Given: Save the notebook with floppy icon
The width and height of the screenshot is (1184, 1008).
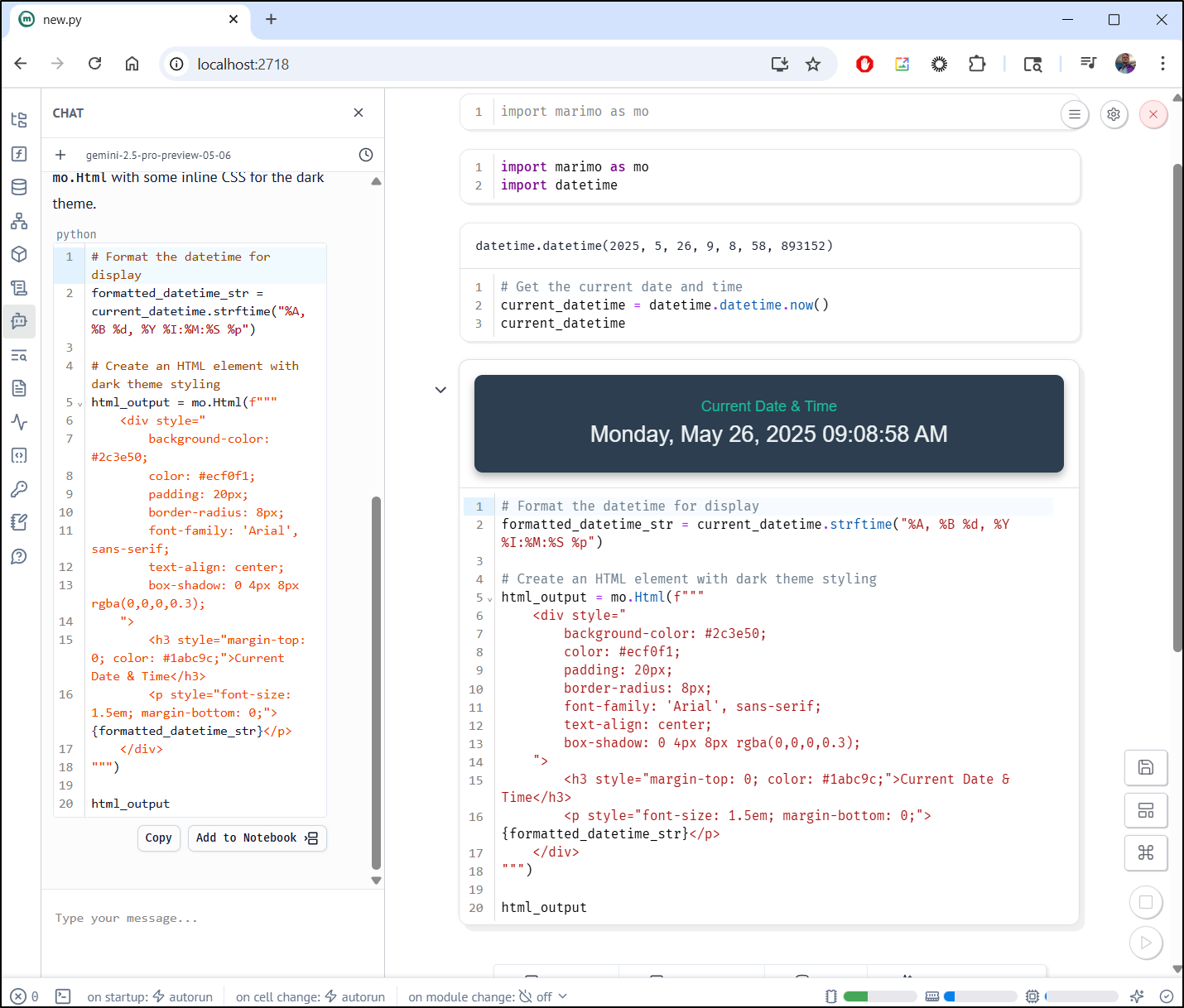Looking at the screenshot, I should click(1146, 767).
